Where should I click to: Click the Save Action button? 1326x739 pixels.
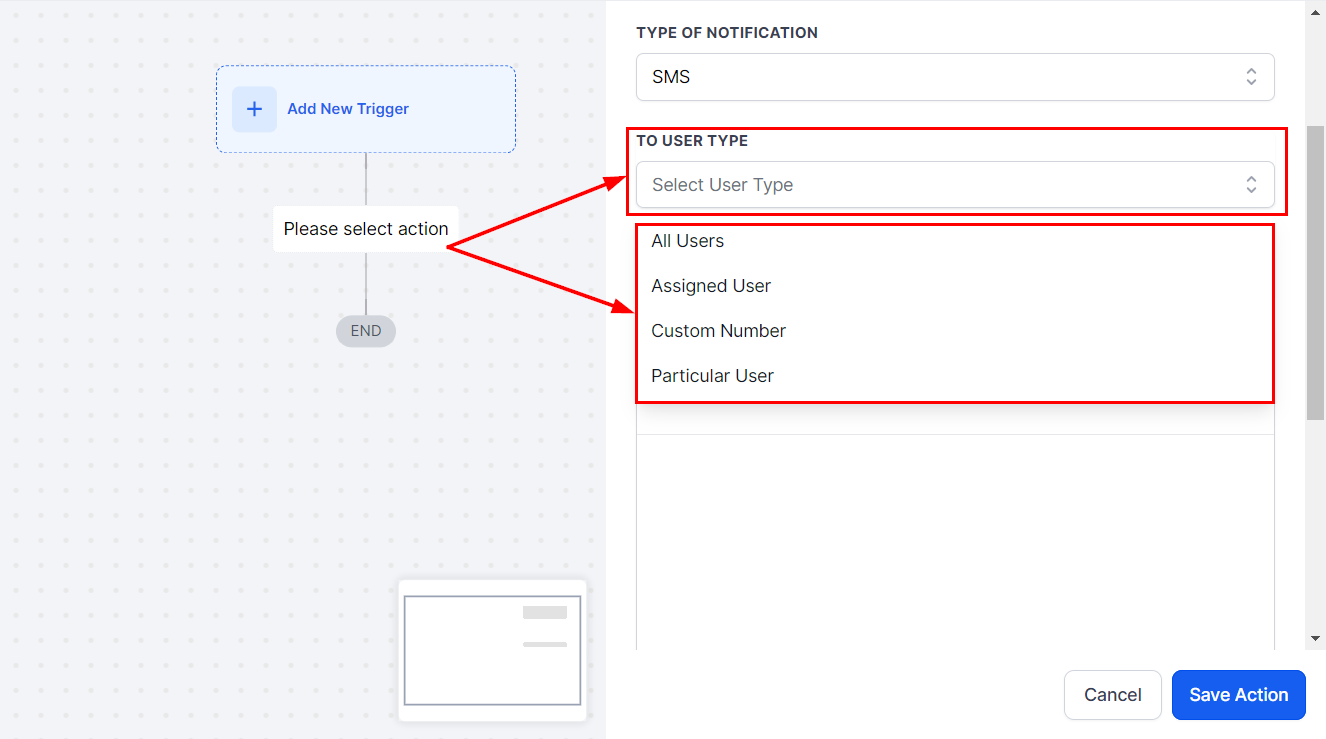coord(1238,695)
